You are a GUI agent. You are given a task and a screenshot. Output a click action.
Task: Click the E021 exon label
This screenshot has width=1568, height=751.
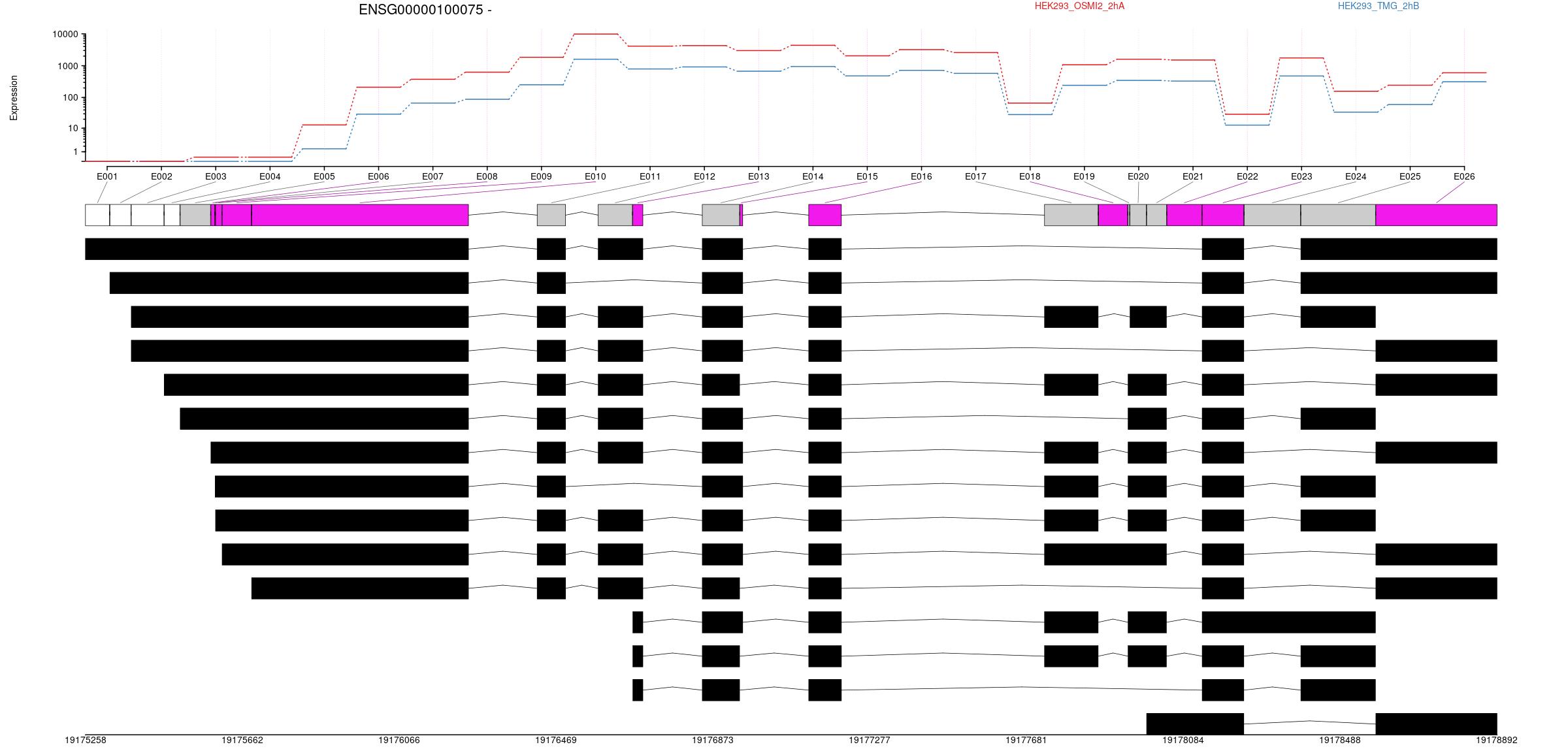1193,176
